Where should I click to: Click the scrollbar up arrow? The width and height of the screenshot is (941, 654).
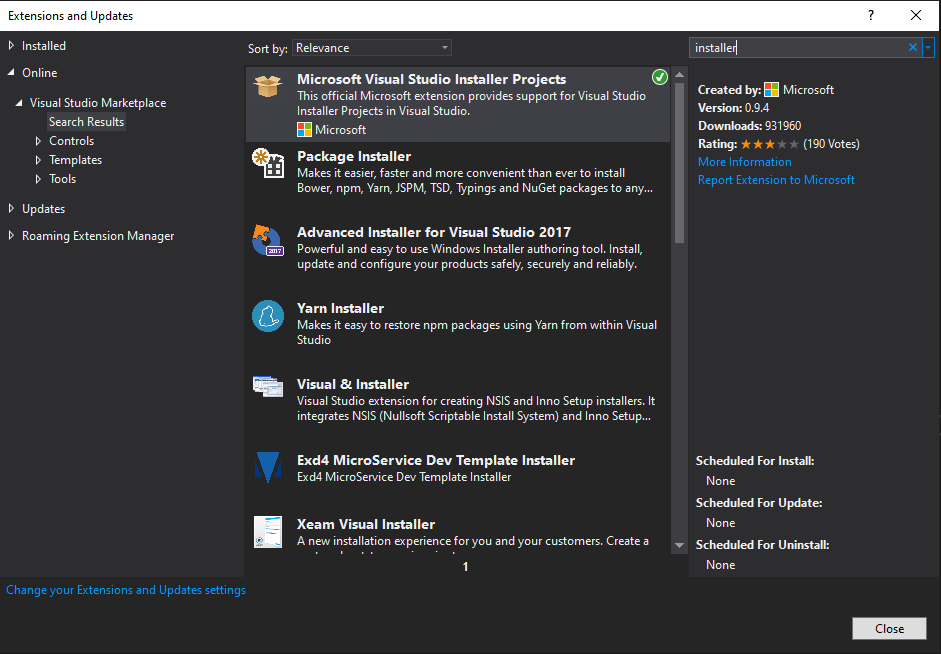(x=679, y=75)
